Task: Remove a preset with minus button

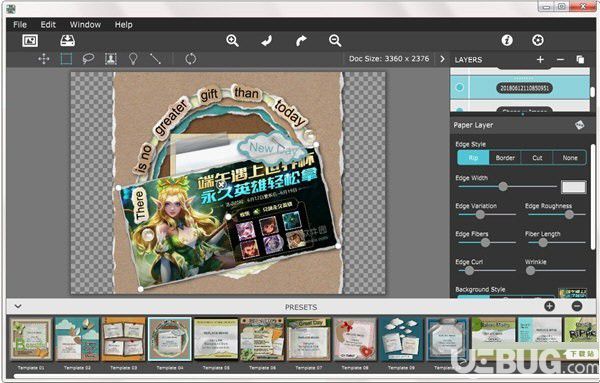Action: (x=577, y=306)
